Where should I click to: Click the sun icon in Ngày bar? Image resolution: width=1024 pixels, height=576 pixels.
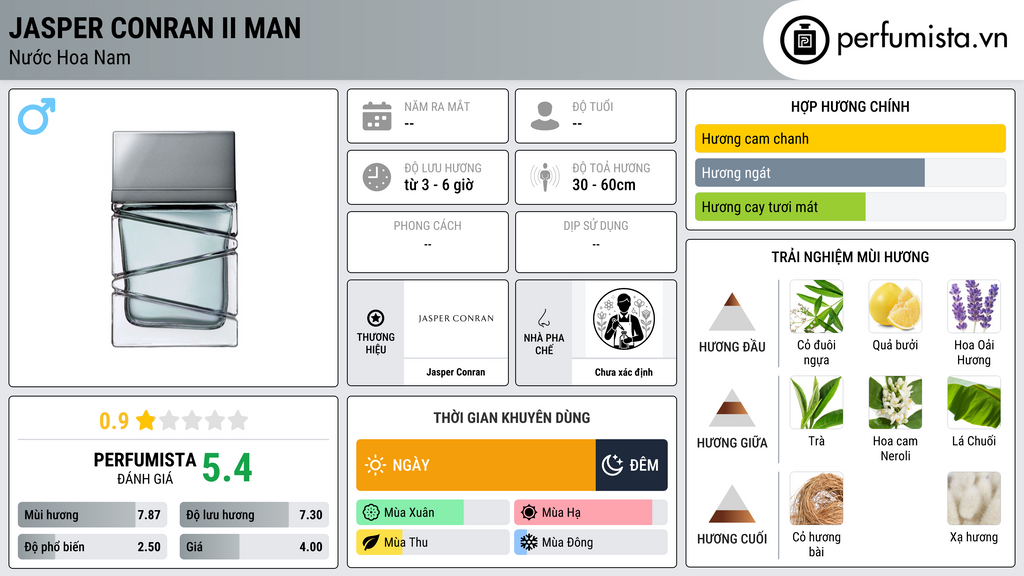coord(376,465)
